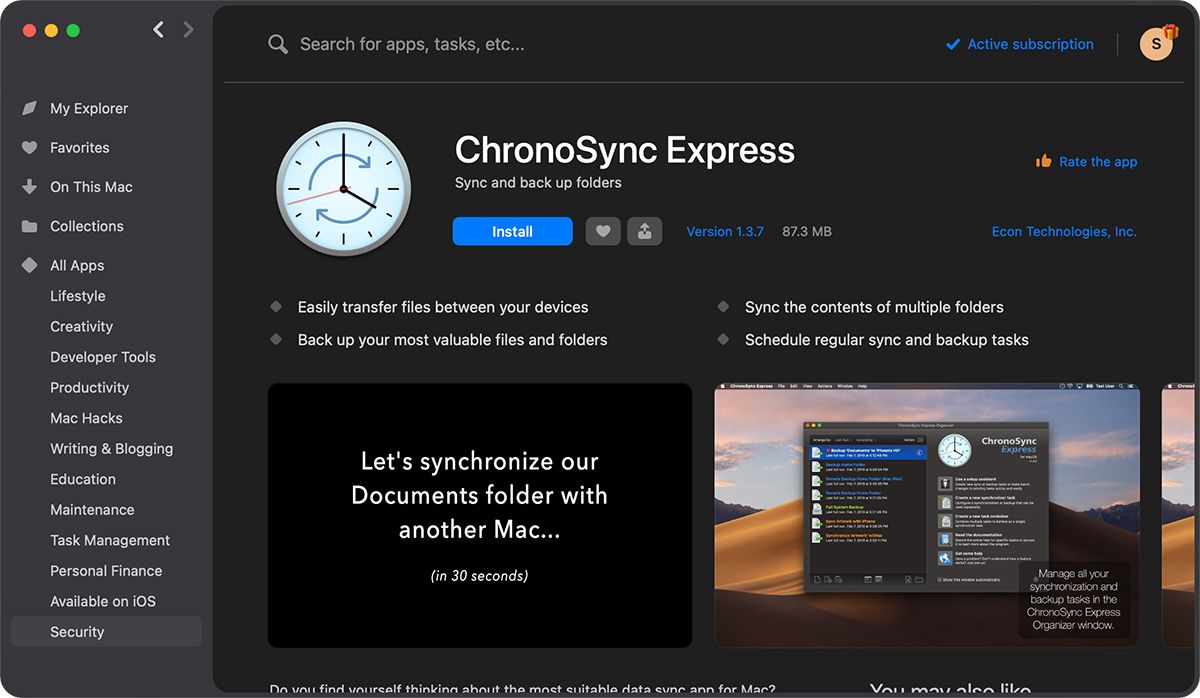Open the user avatar S profile
The width and height of the screenshot is (1200, 698).
(x=1157, y=44)
